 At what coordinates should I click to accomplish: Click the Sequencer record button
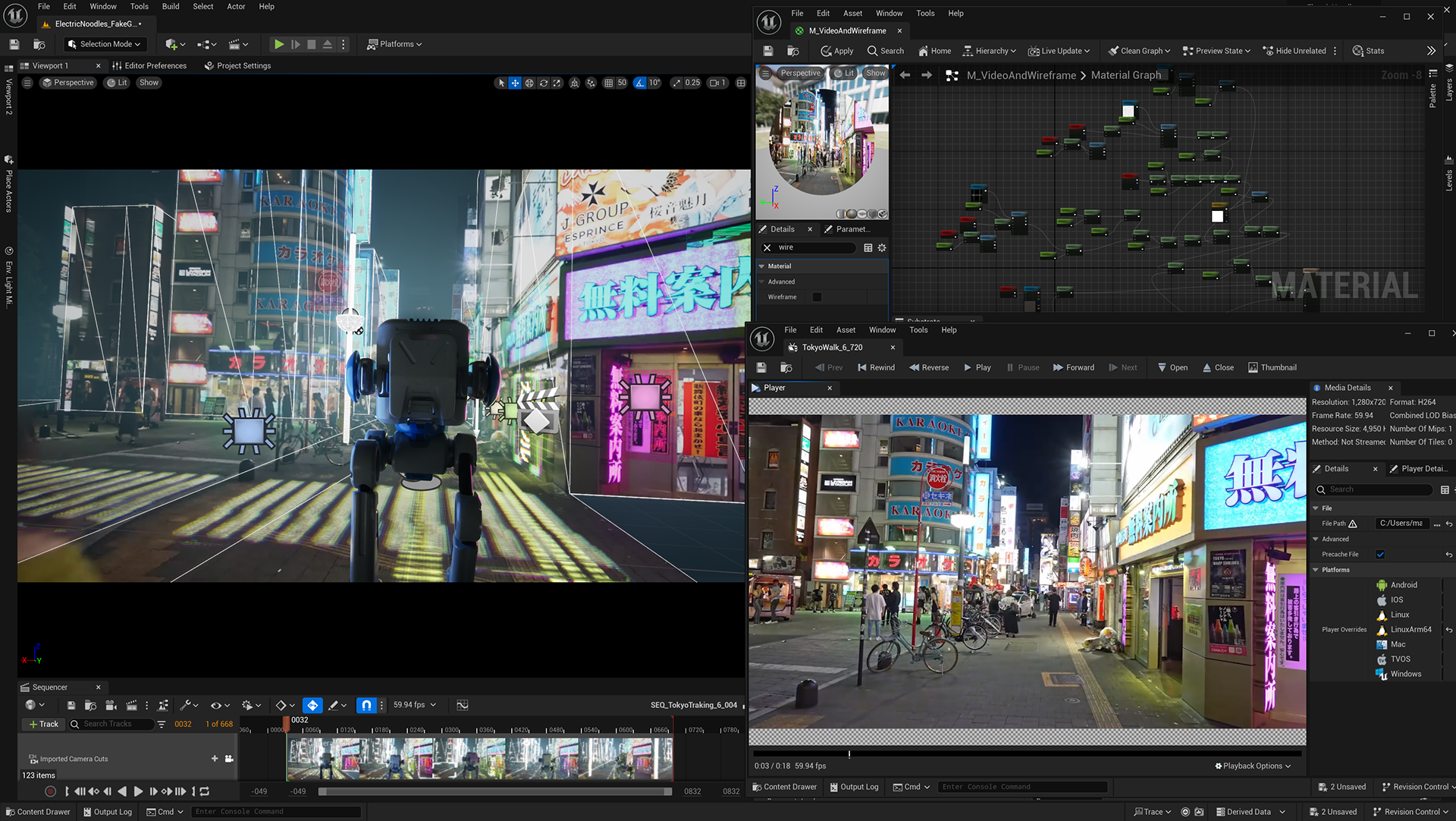pos(50,791)
